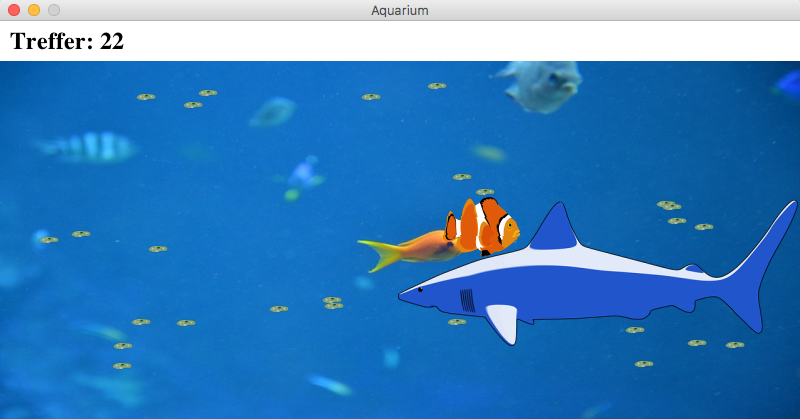Click the greyed-out zoom window button
800x419 pixels.
pyautogui.click(x=54, y=10)
